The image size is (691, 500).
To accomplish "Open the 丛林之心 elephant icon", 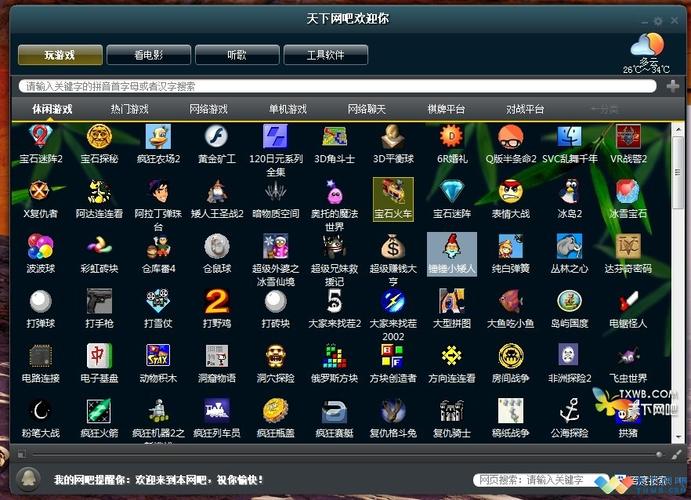I will [569, 246].
